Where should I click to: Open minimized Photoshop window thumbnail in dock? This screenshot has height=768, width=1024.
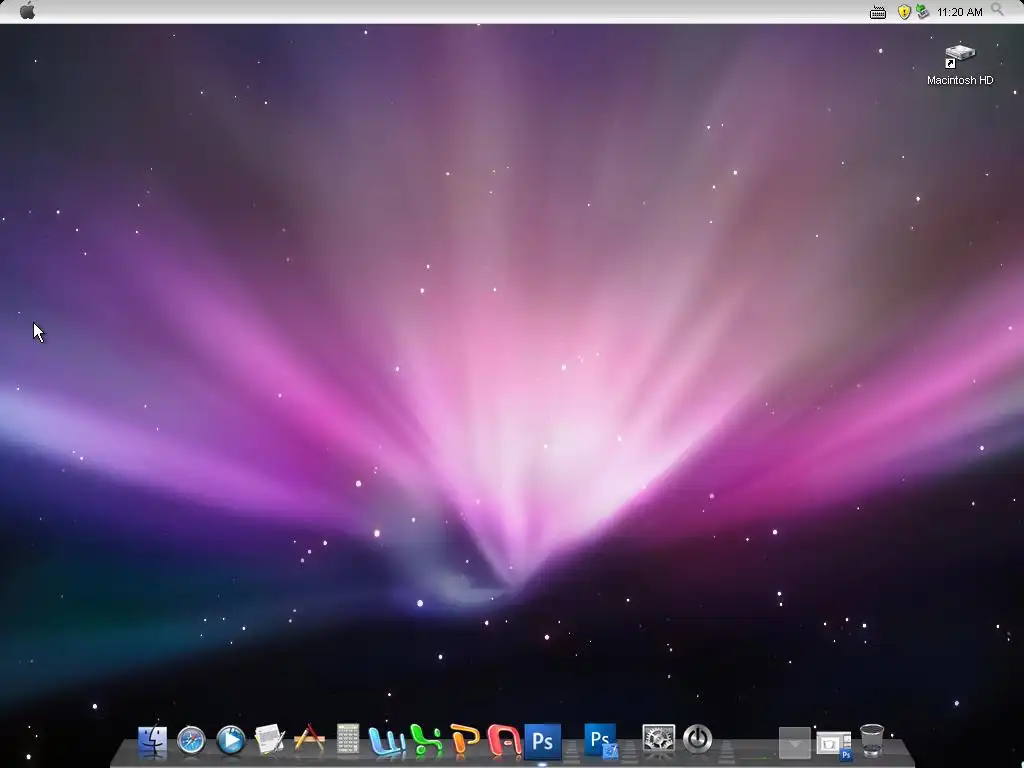tap(834, 744)
